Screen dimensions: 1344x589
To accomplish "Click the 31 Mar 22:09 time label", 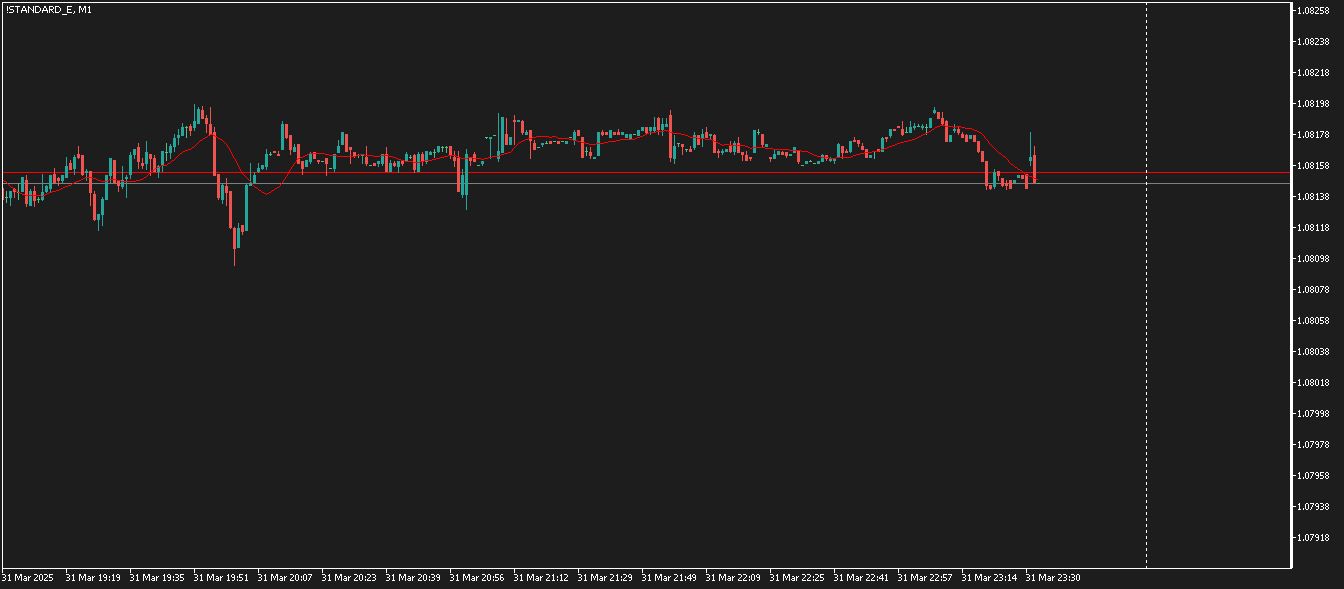I will [x=733, y=577].
